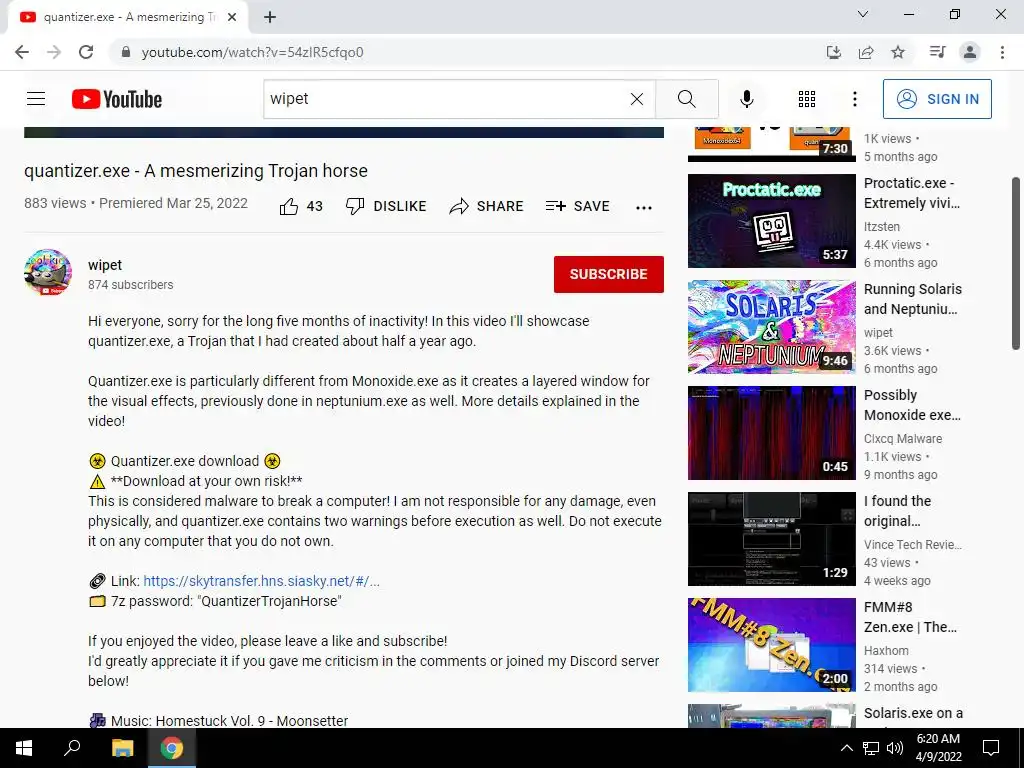Click the 874 subscribers text

[131, 285]
